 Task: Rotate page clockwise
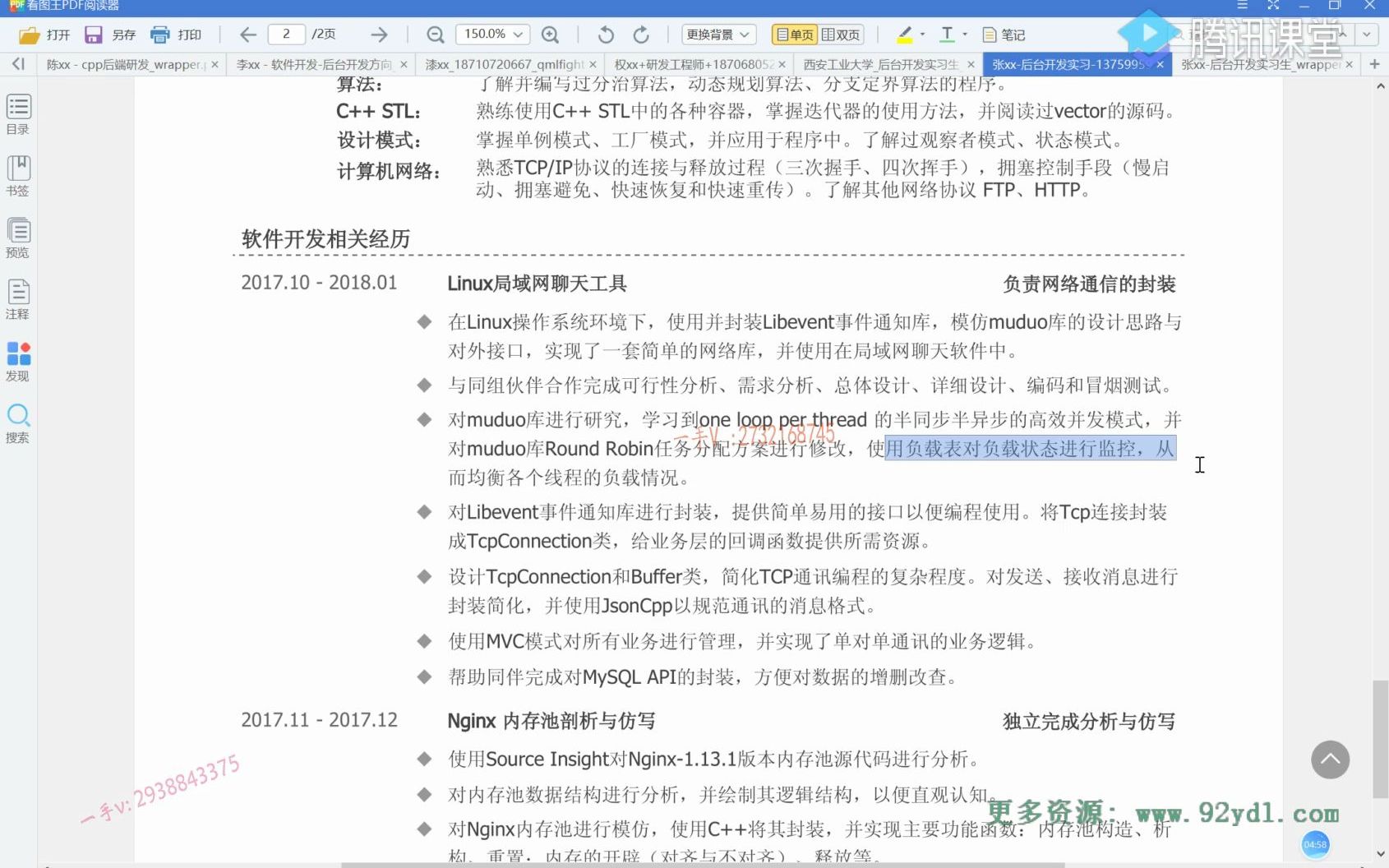coord(641,35)
